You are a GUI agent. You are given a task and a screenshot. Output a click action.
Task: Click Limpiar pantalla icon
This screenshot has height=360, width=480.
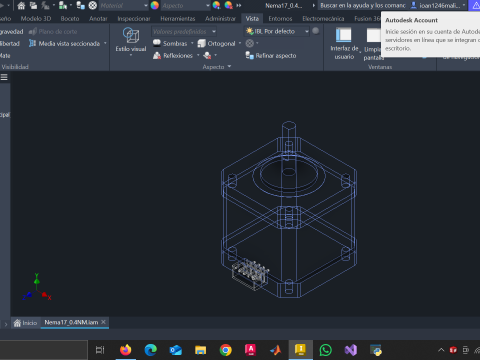click(x=373, y=35)
